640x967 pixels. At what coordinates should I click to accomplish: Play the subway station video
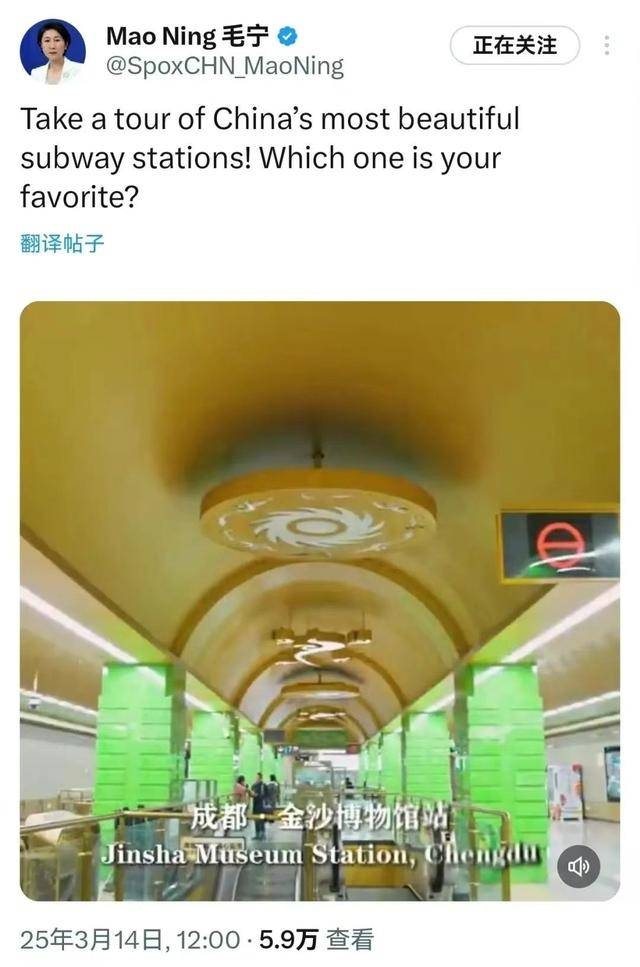[x=320, y=601]
